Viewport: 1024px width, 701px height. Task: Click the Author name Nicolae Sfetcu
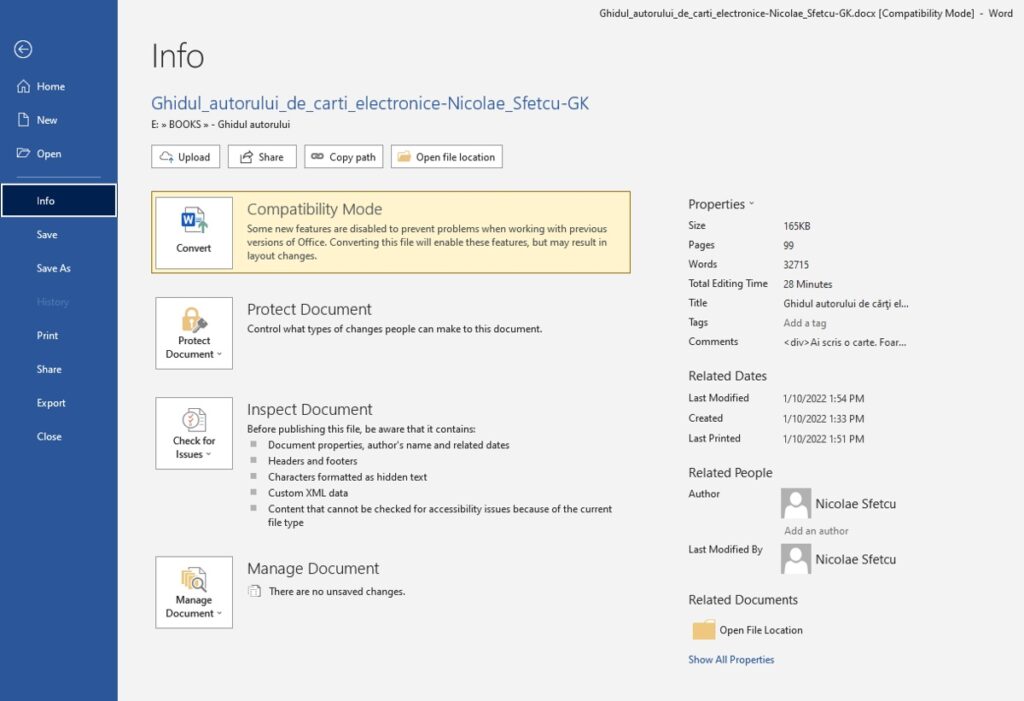click(x=856, y=504)
